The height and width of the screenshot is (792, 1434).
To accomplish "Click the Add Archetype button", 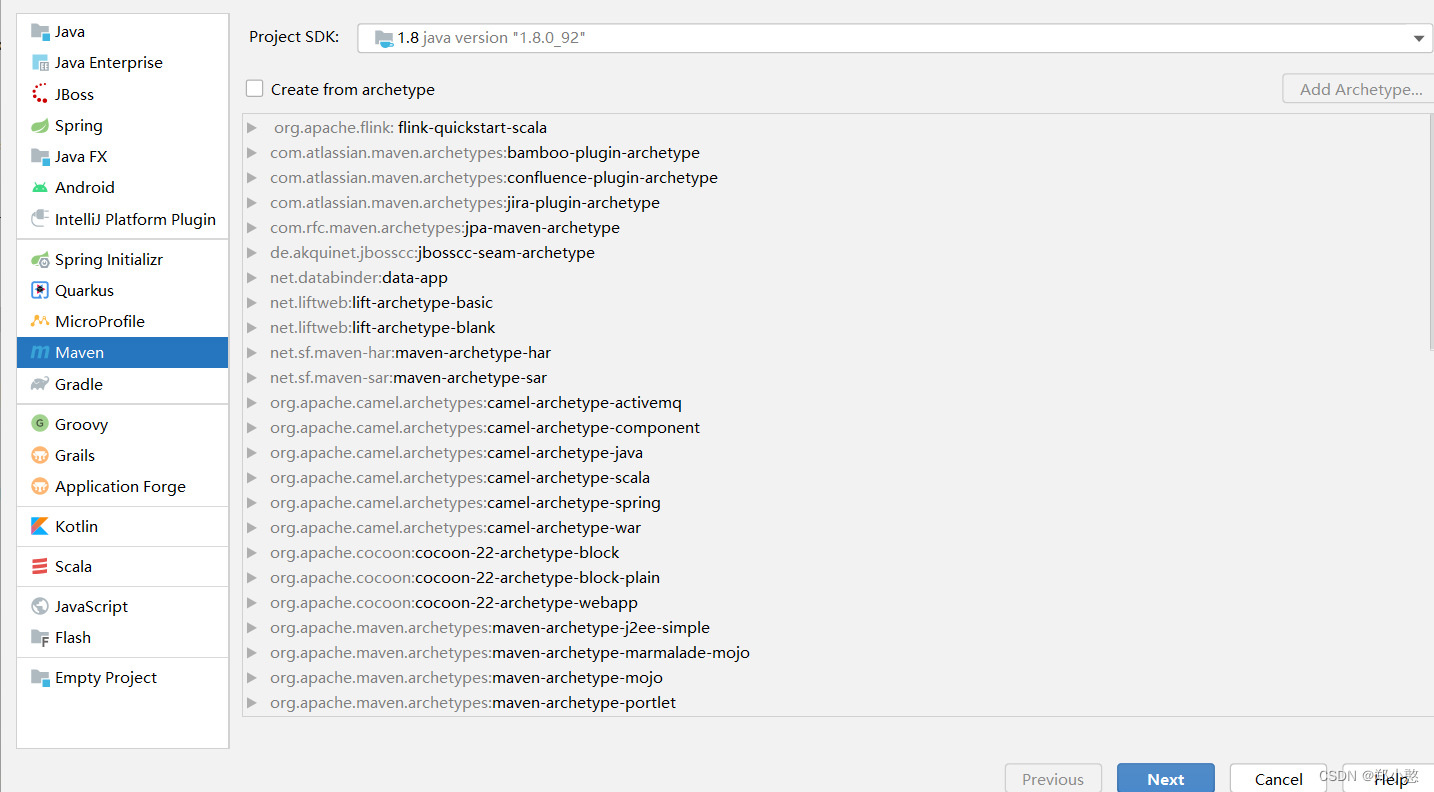I will (x=1358, y=89).
